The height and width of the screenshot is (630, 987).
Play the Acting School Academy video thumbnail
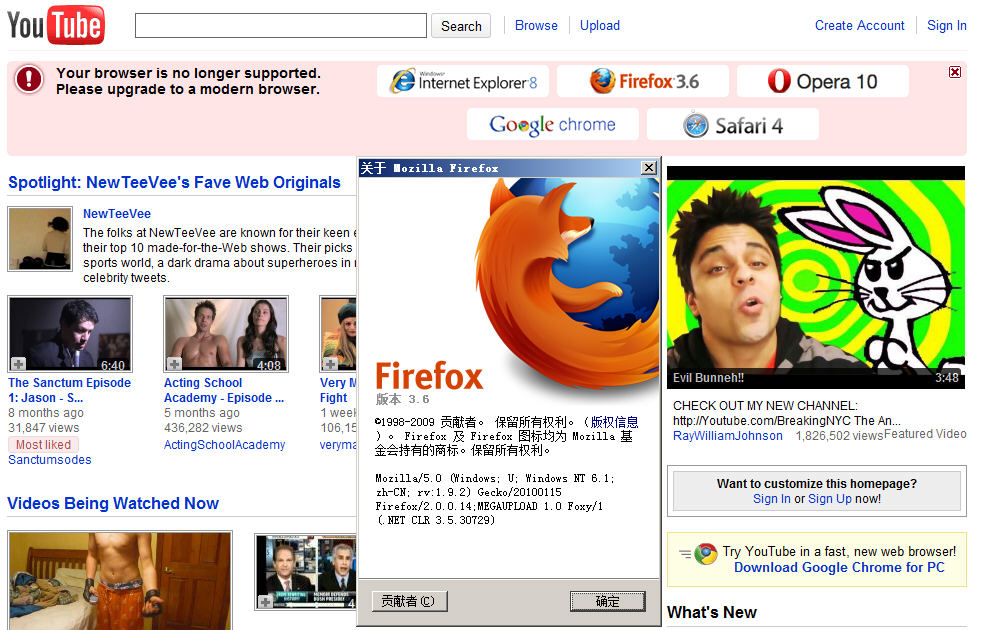coord(226,334)
